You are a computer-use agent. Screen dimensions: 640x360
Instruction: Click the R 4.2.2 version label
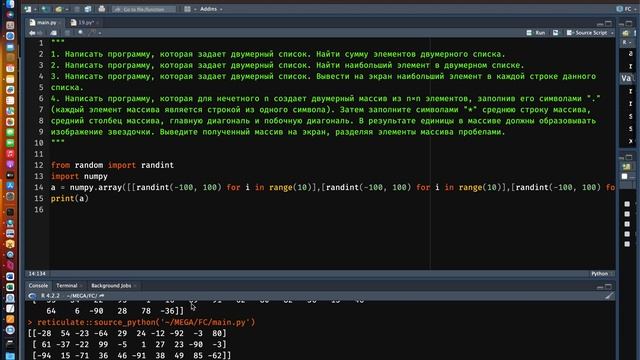(50, 296)
